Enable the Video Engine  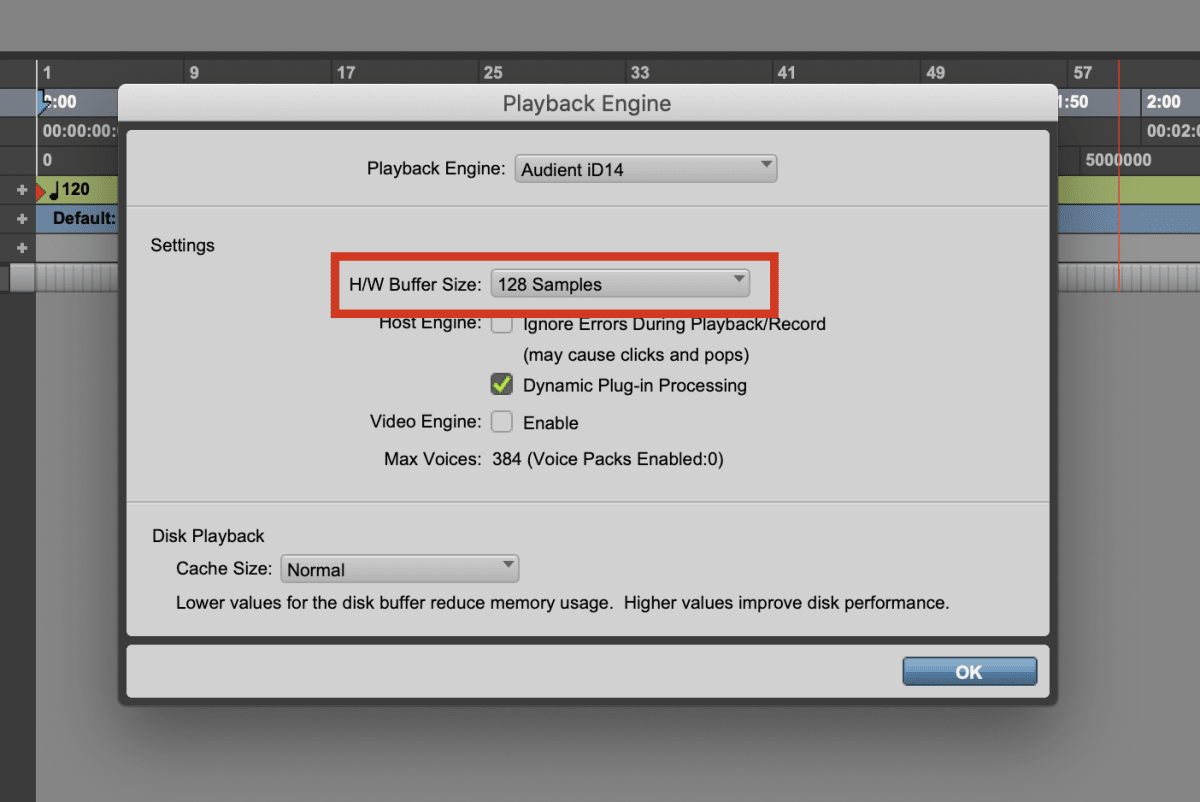pyautogui.click(x=502, y=421)
